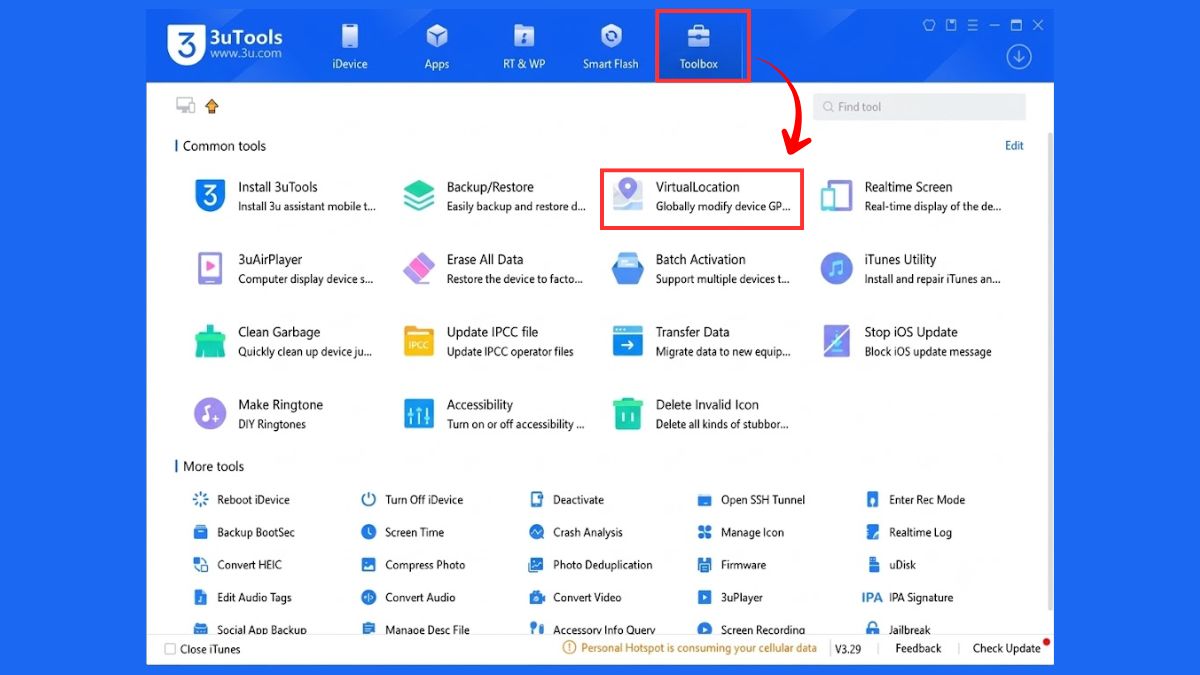Switch to RT & WP tab
This screenshot has height=675, width=1200.
[524, 46]
